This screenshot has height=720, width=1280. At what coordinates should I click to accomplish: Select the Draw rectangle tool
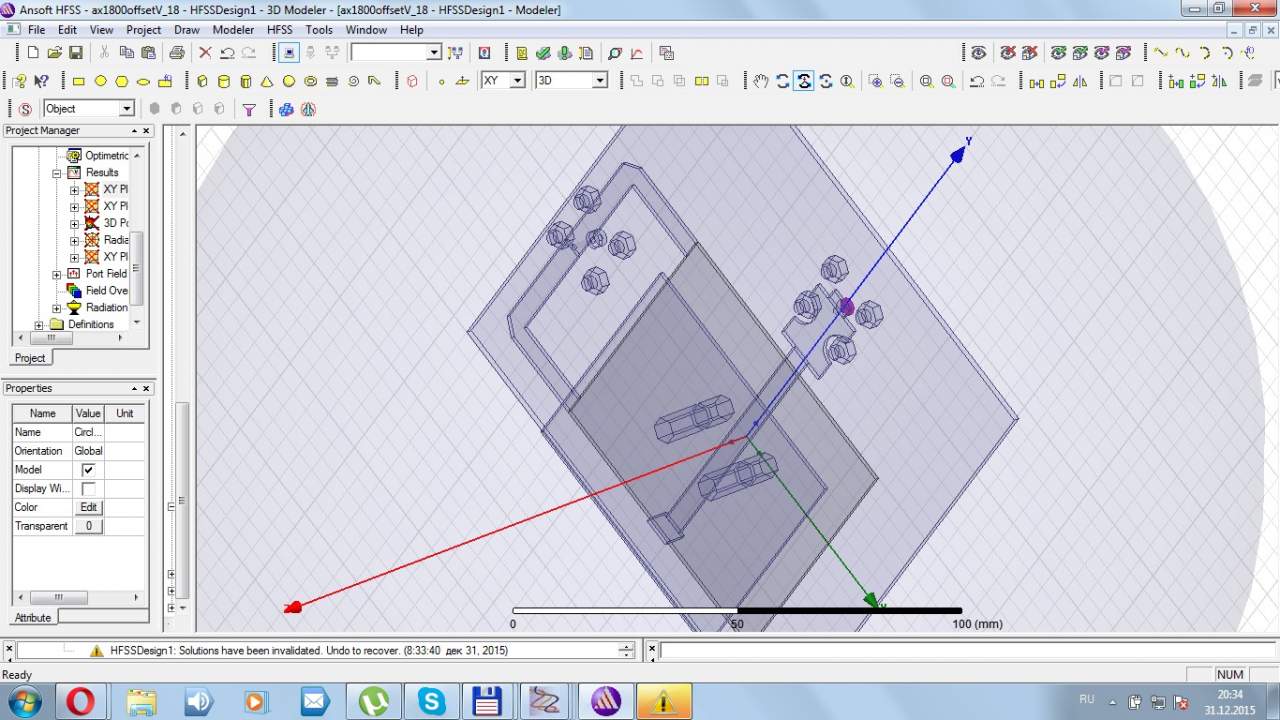78,81
